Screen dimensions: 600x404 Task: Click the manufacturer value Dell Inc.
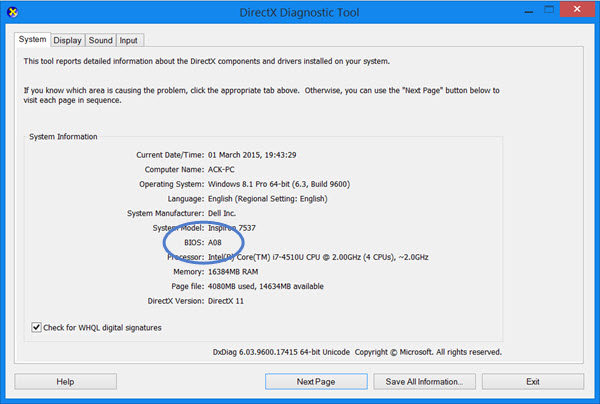[x=222, y=213]
